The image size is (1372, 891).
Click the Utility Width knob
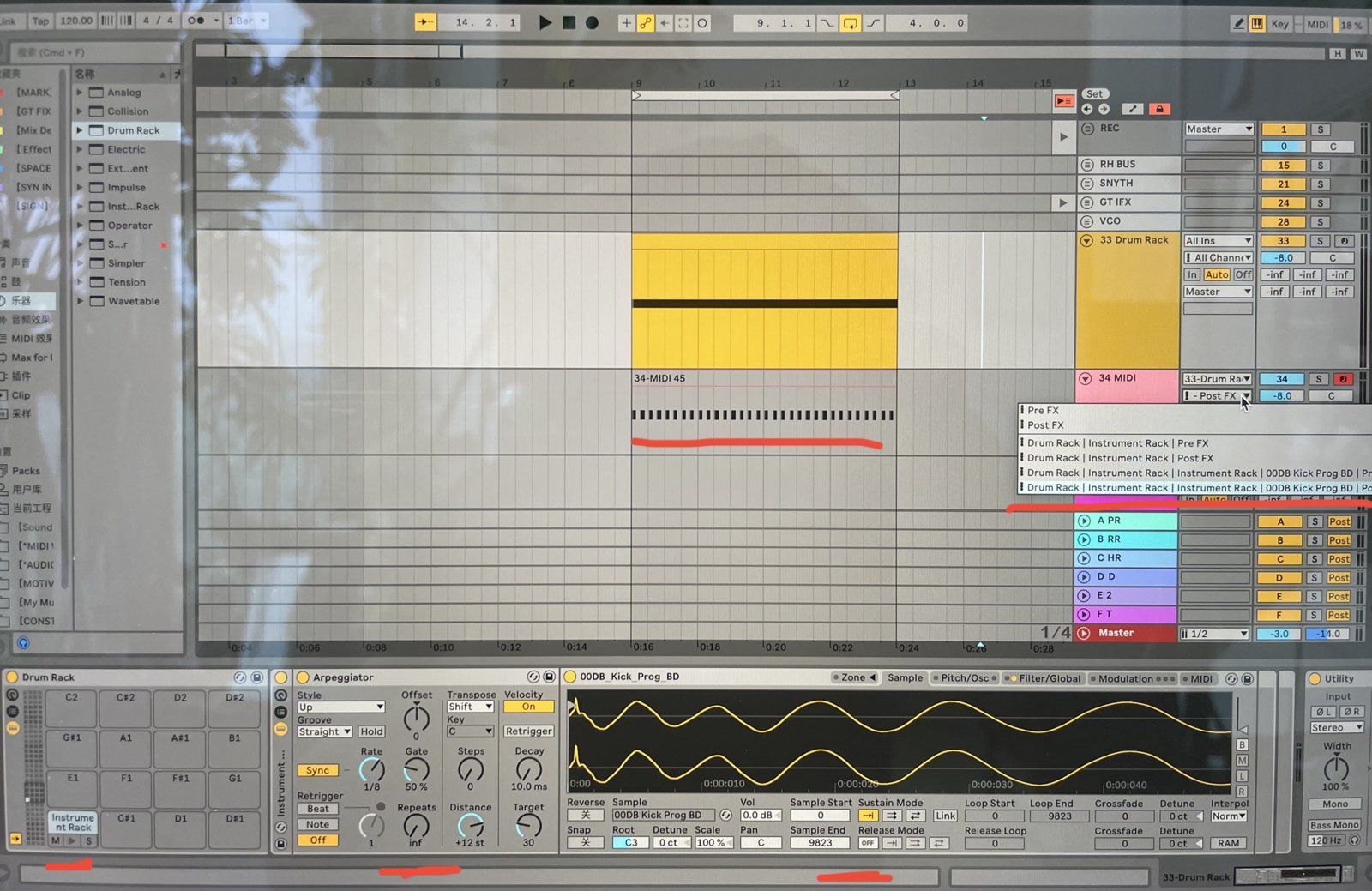point(1335,768)
